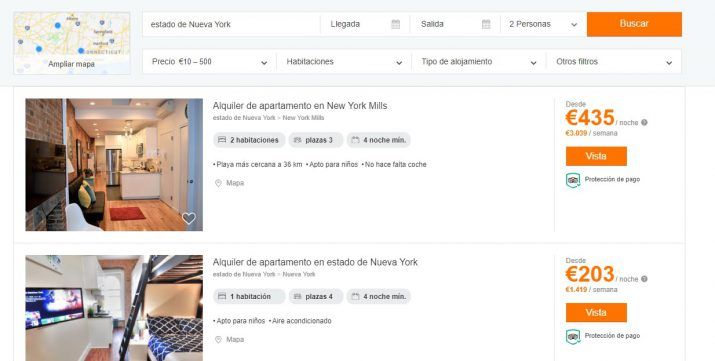The width and height of the screenshot is (715, 361).
Task: Expand the Tipo de alojamiento filter
Action: pos(479,62)
